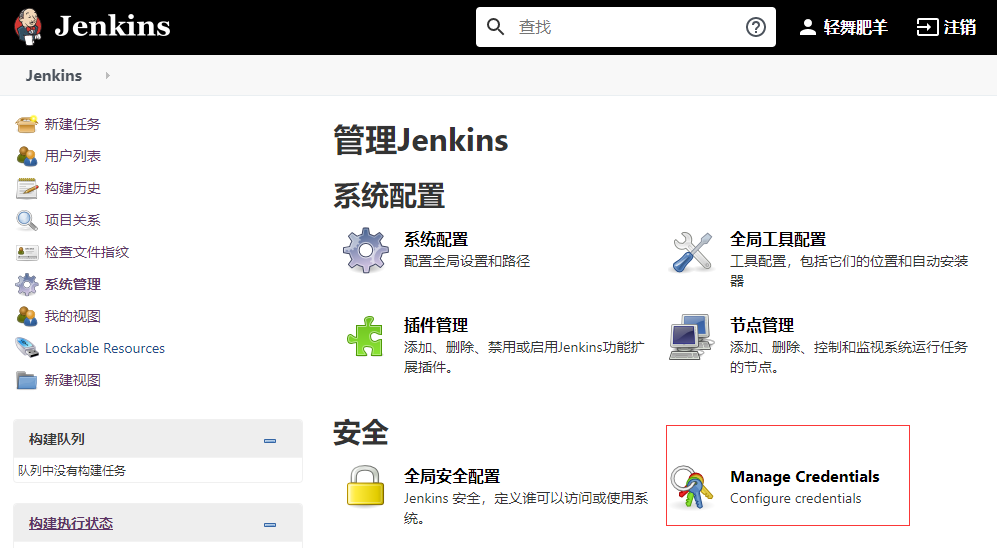This screenshot has height=548, width=997.
Task: Open 新建任务 in sidebar
Action: (x=72, y=124)
